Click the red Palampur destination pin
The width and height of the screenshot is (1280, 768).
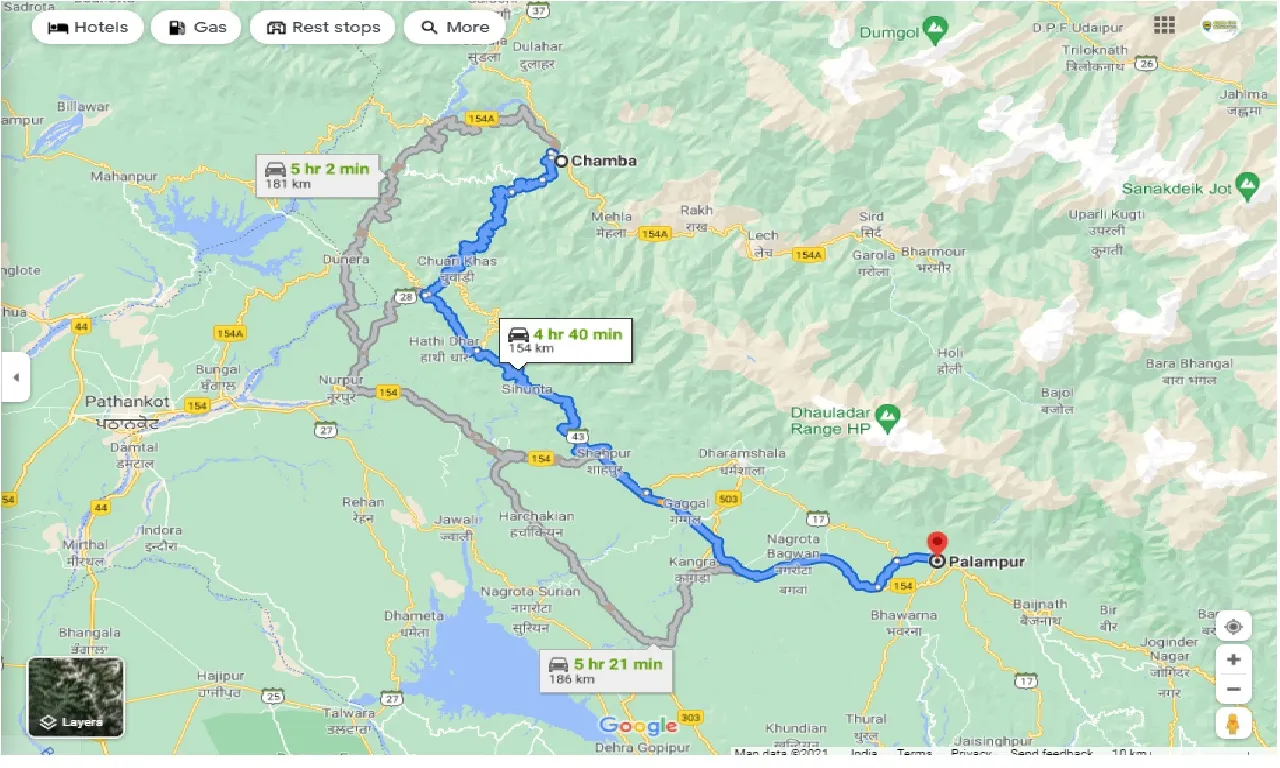(x=937, y=545)
